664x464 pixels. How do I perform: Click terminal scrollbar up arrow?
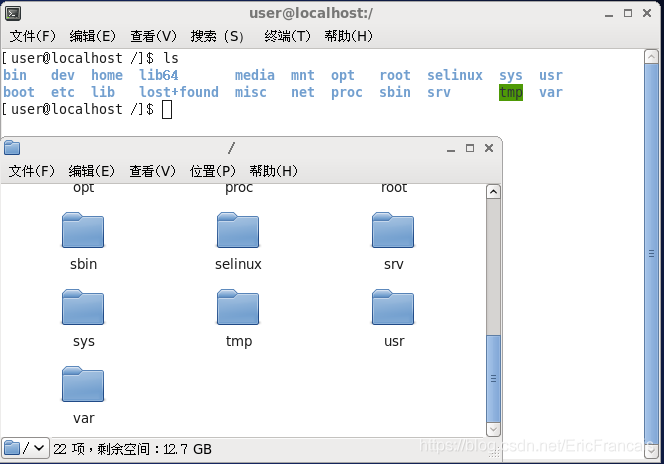[x=651, y=56]
